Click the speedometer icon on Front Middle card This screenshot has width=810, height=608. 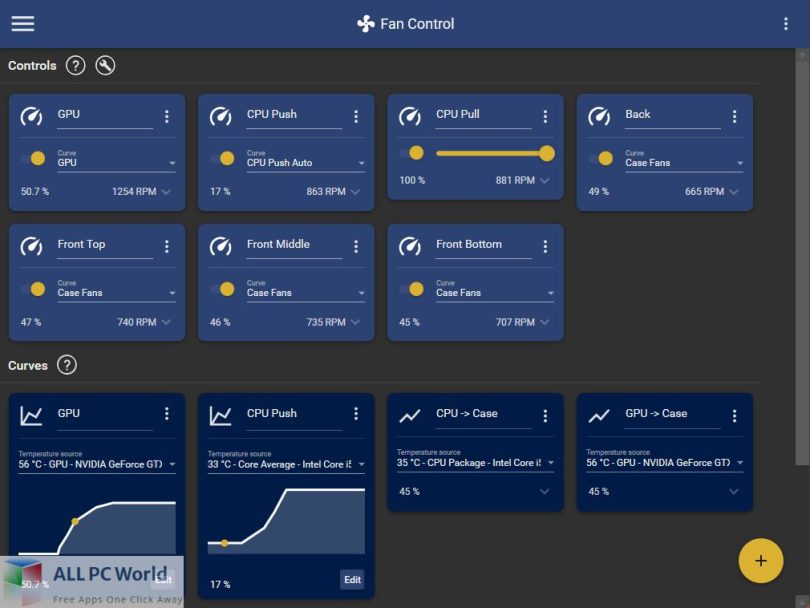[221, 246]
